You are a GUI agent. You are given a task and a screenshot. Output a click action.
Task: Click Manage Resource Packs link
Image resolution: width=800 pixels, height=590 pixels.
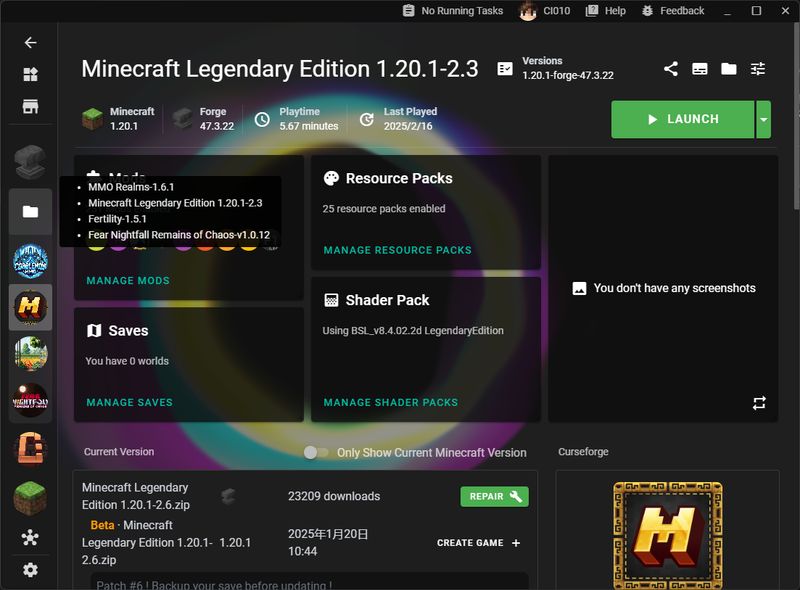(x=397, y=250)
